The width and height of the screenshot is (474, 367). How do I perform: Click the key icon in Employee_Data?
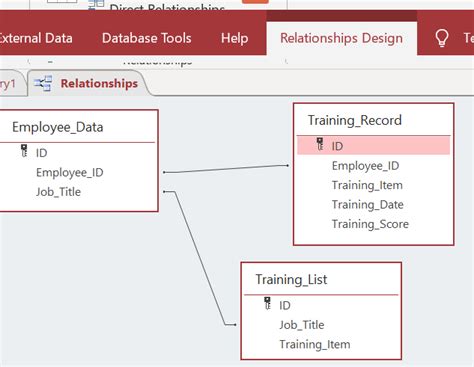(x=24, y=151)
